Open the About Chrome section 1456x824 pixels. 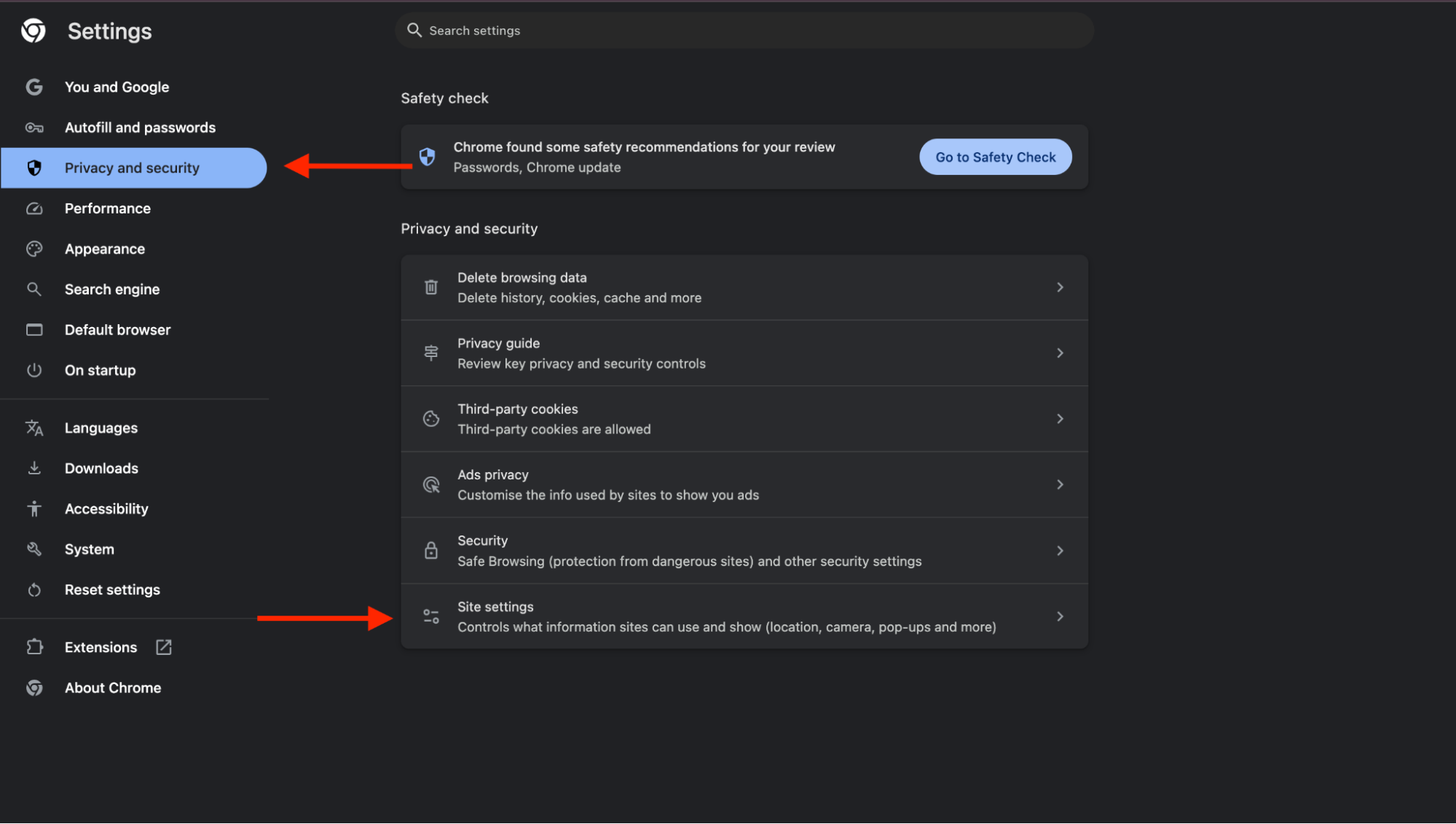pos(113,687)
